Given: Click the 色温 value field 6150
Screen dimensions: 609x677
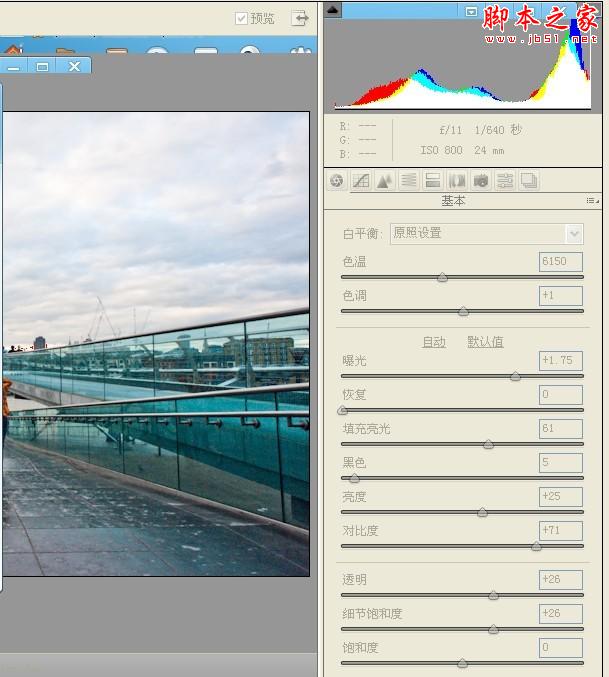Looking at the screenshot, I should pos(561,262).
